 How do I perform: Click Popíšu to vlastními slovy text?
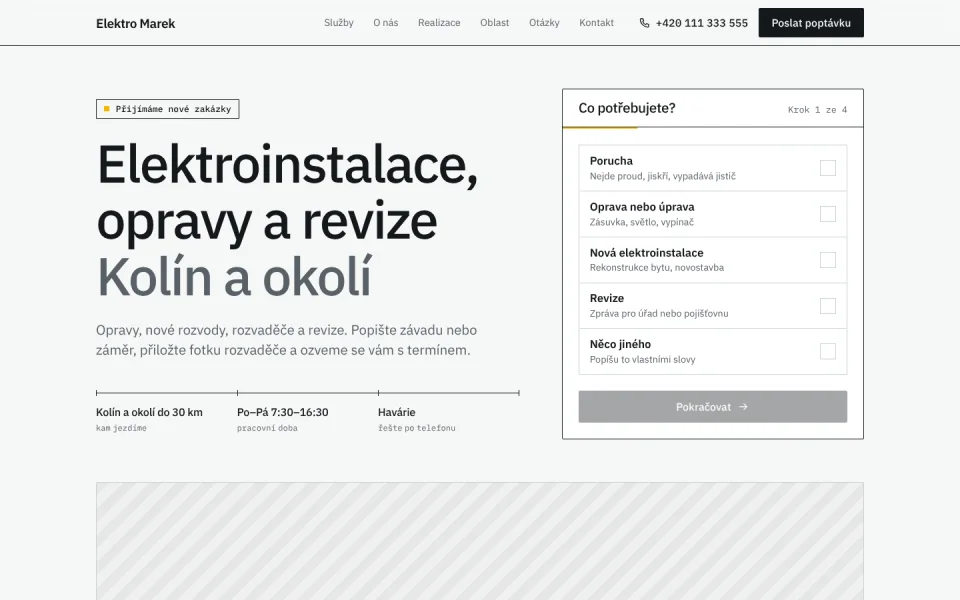(x=642, y=359)
